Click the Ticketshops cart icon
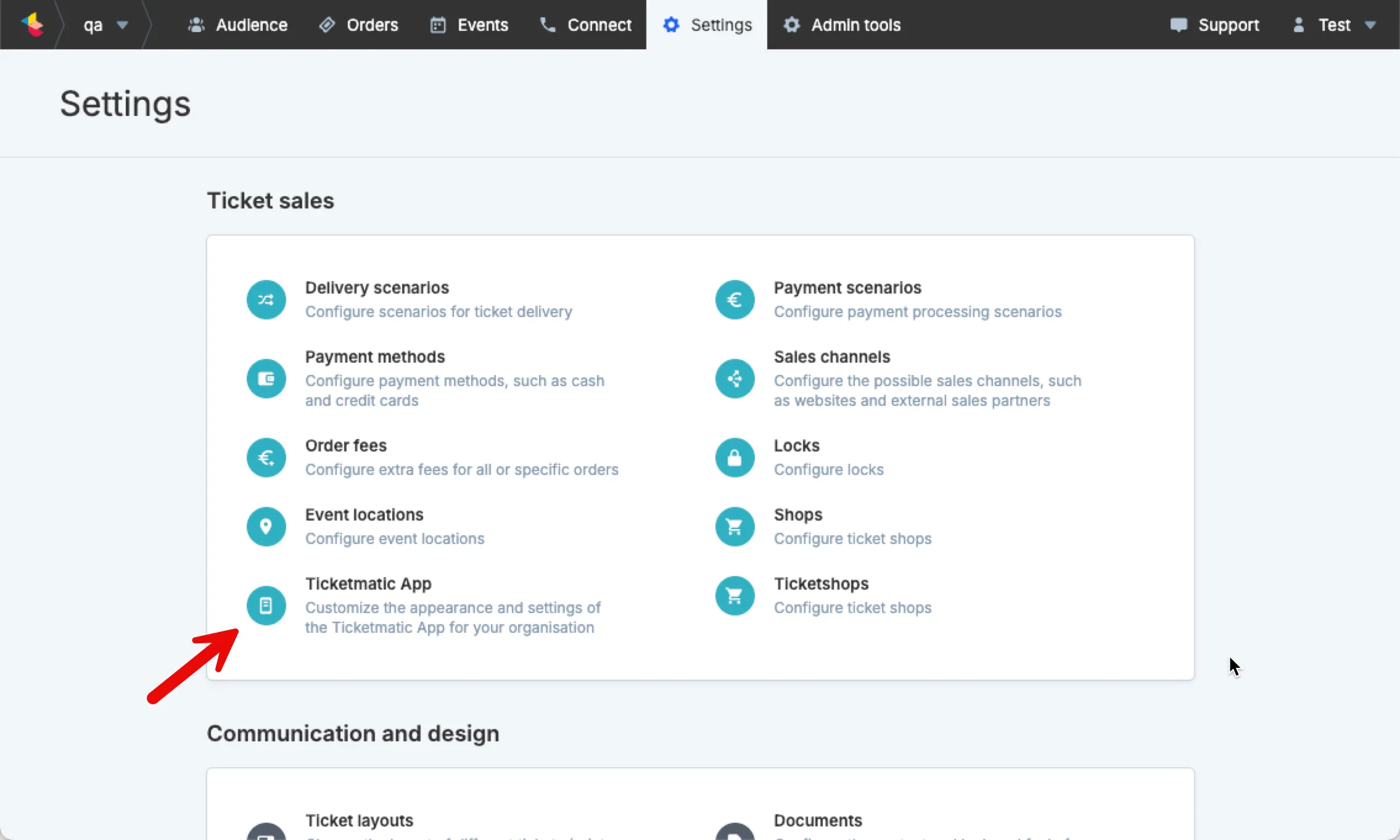 (735, 596)
